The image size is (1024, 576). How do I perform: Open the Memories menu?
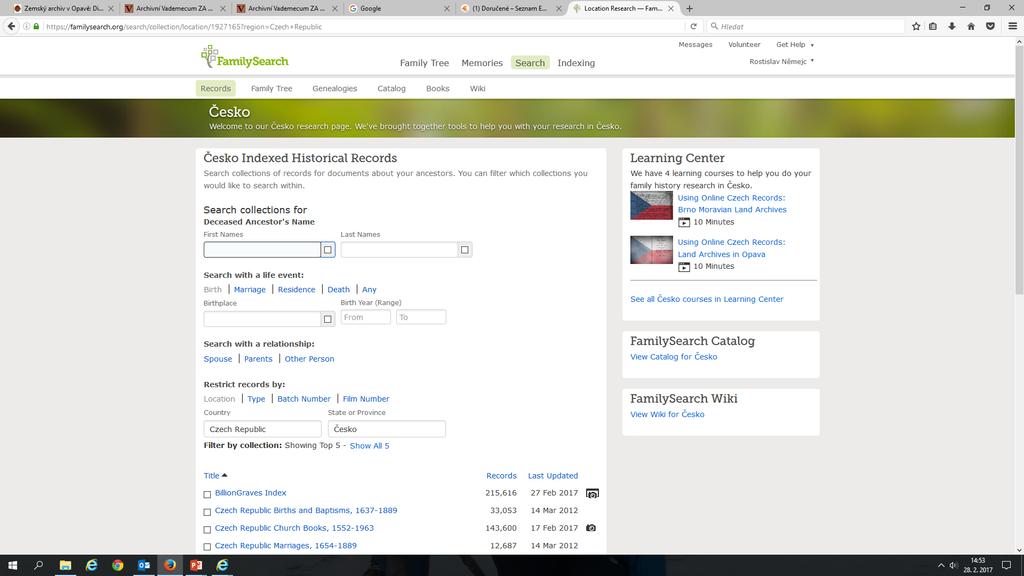[x=482, y=63]
